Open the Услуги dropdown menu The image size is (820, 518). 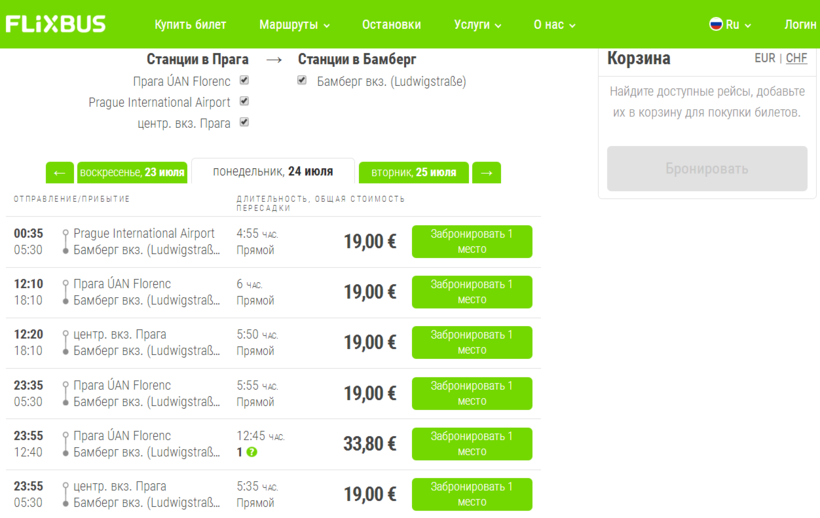click(477, 25)
